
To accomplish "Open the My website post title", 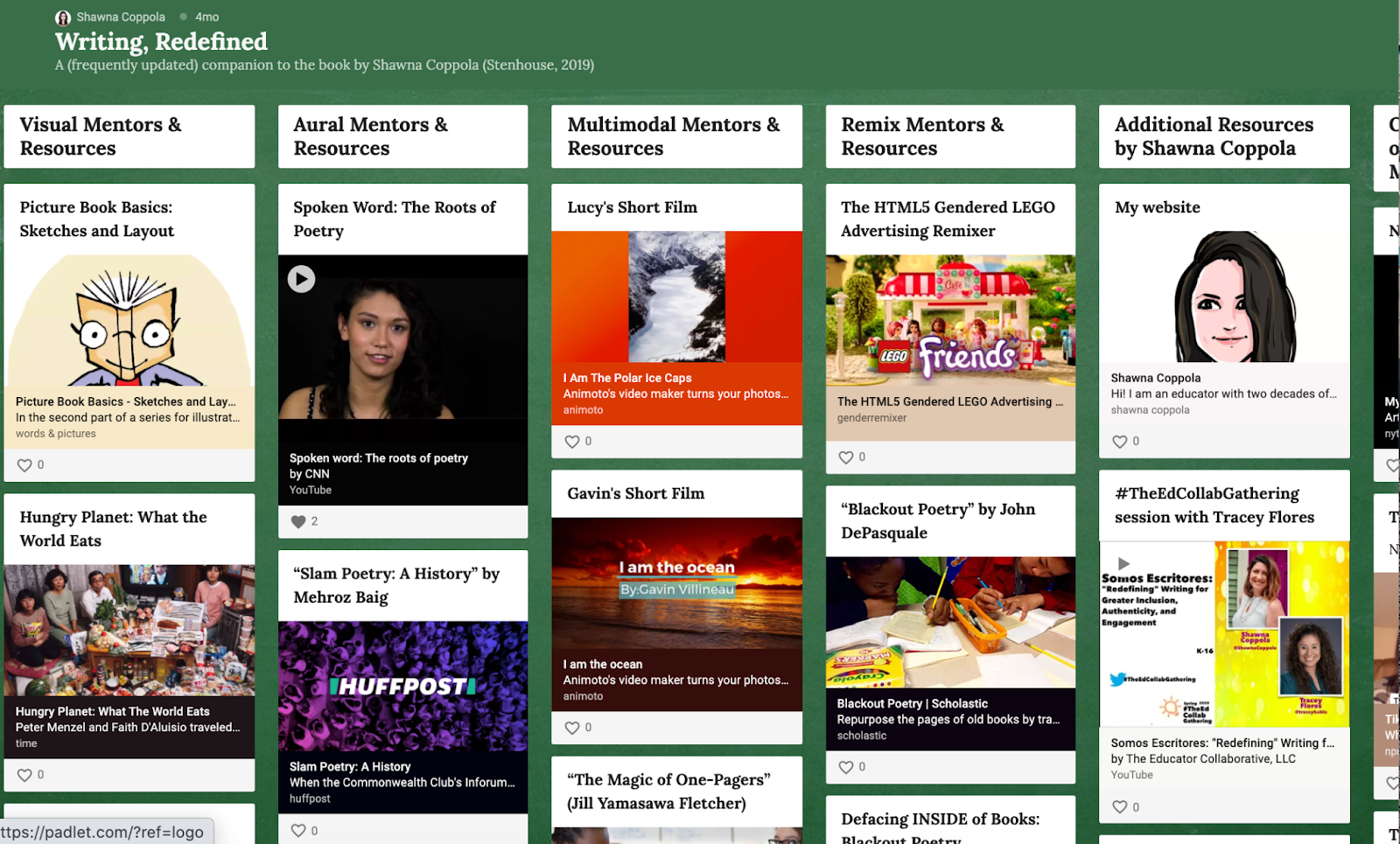I will point(1158,207).
